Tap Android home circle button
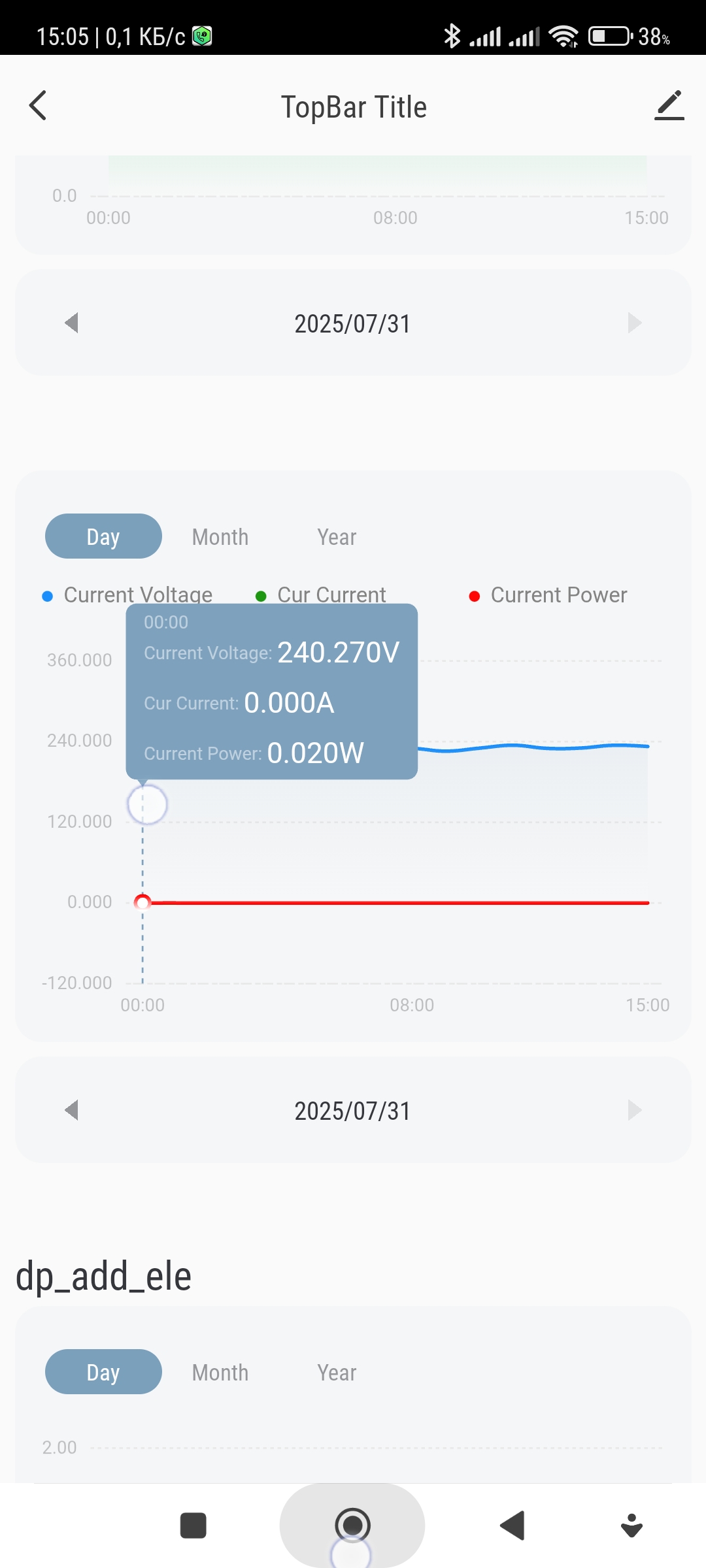Viewport: 706px width, 1568px height. (x=352, y=1526)
